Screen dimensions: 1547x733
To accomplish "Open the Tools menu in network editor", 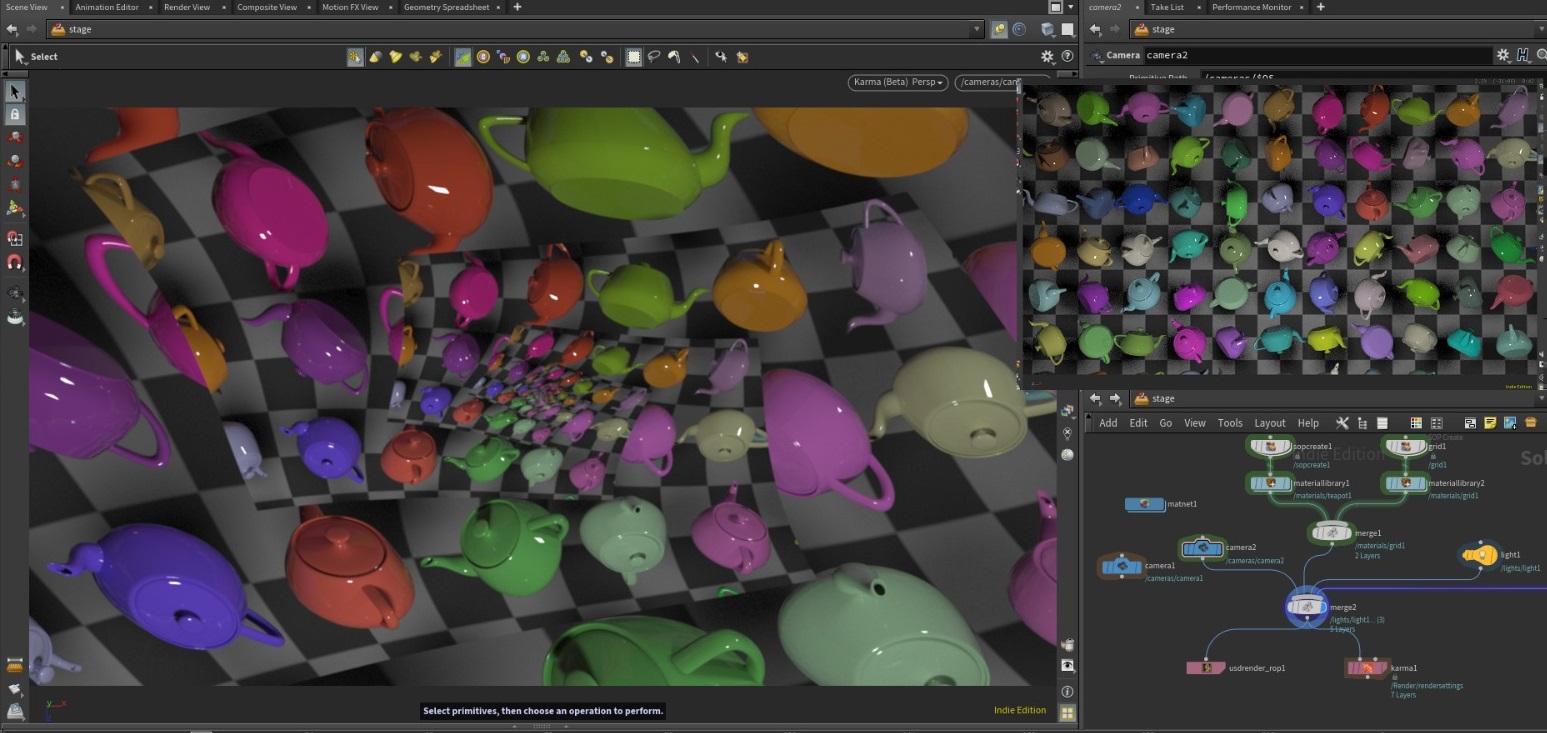I will (1230, 423).
